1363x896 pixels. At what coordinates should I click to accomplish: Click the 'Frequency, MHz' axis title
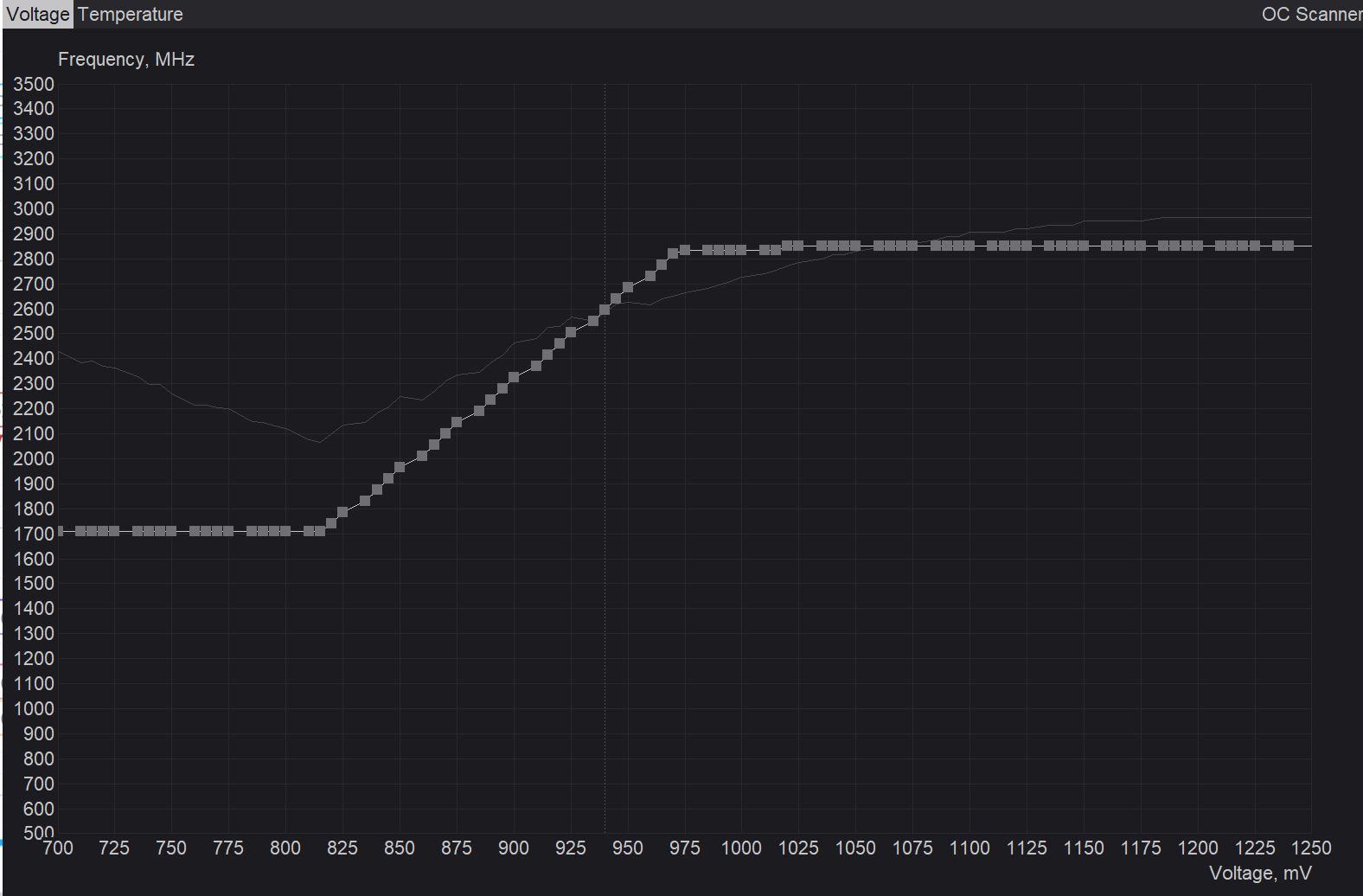(x=126, y=60)
